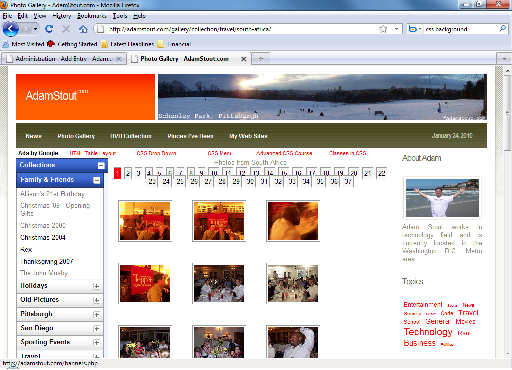Expand the Sporting Events collection
Screen dimensions: 512x370
pos(96,343)
